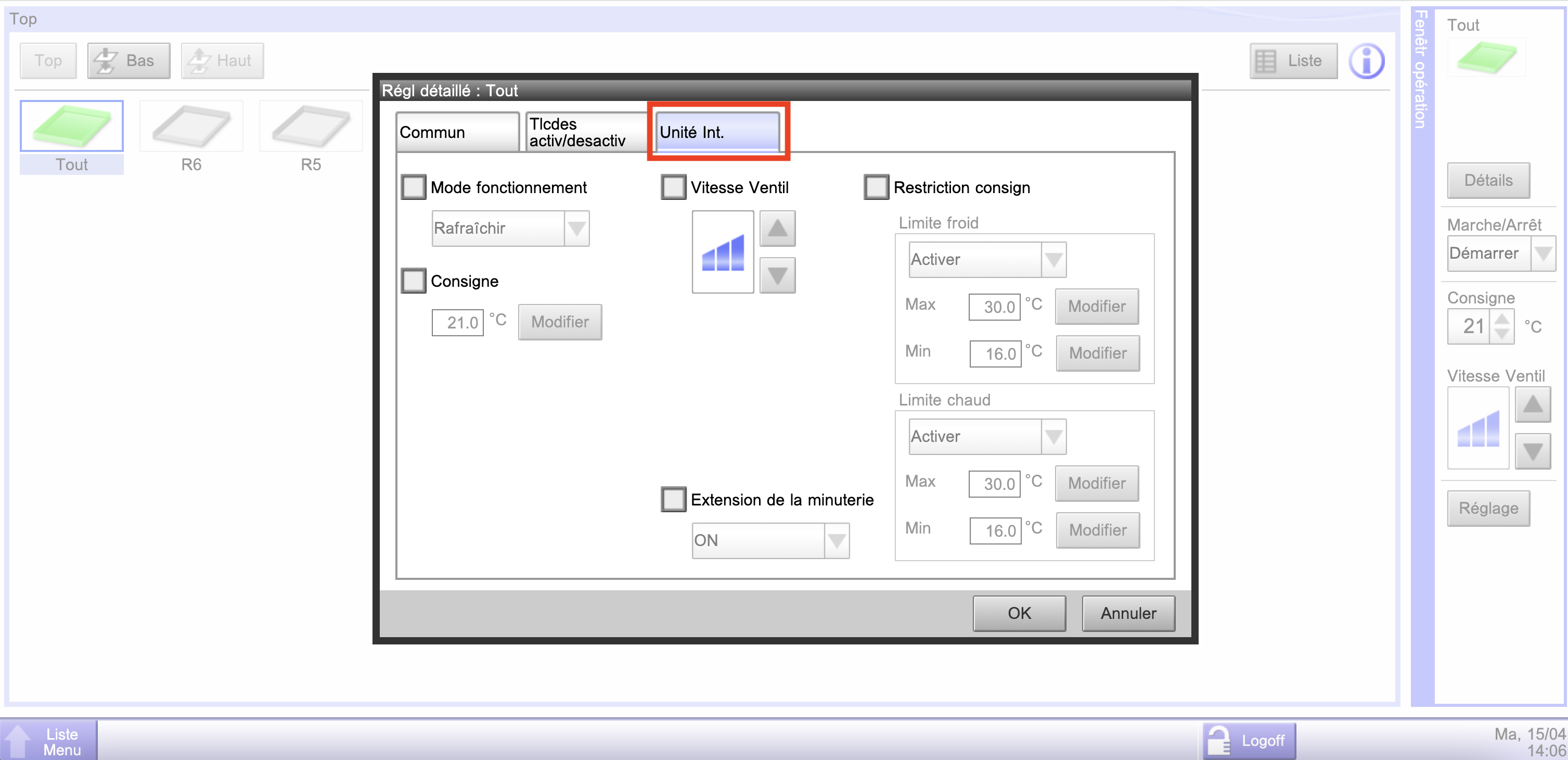Viewport: 1568px width, 760px height.
Task: Increase fan speed in dialog
Action: (x=777, y=229)
